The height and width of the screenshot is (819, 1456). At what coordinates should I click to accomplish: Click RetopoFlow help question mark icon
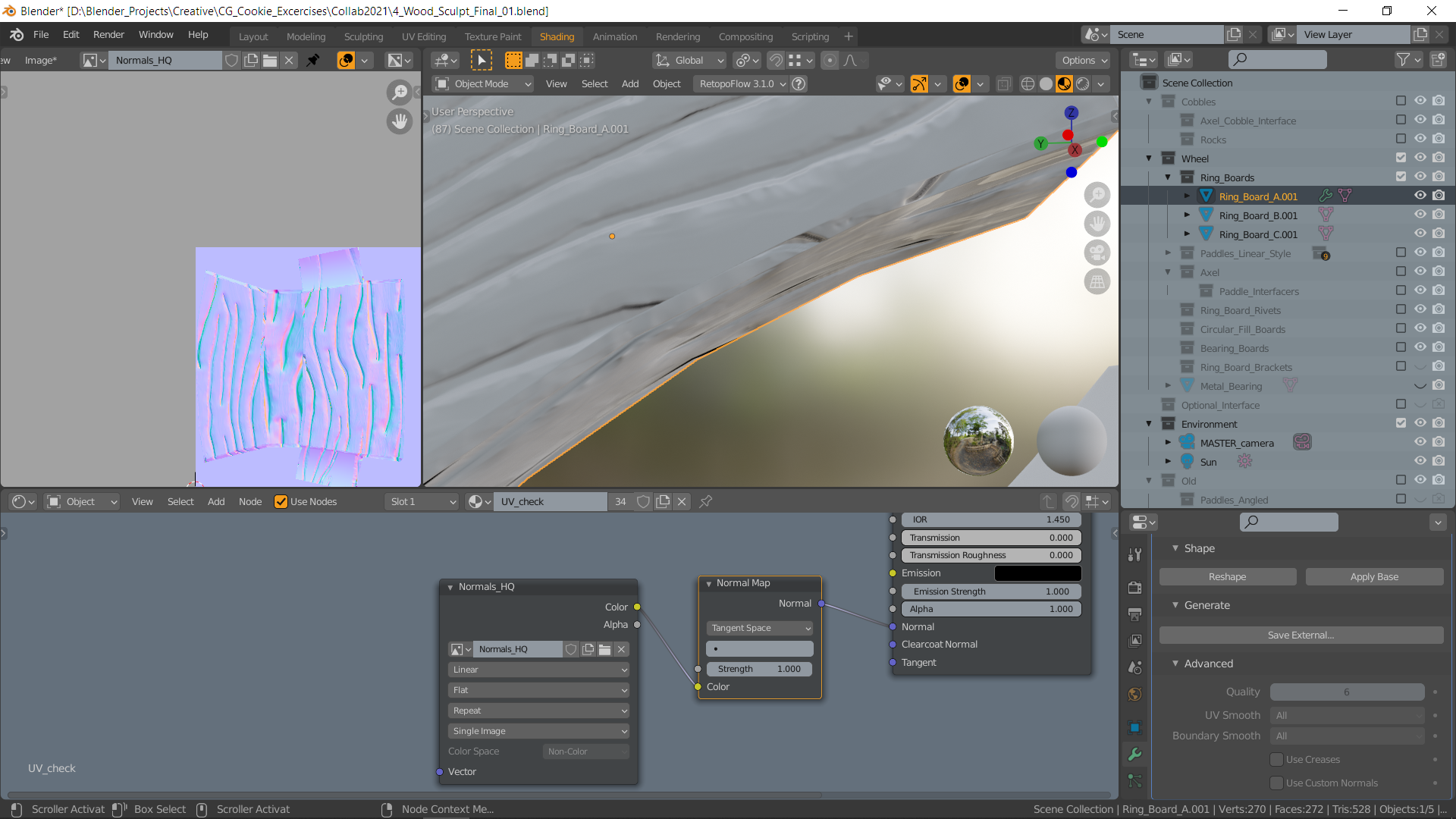(x=799, y=84)
